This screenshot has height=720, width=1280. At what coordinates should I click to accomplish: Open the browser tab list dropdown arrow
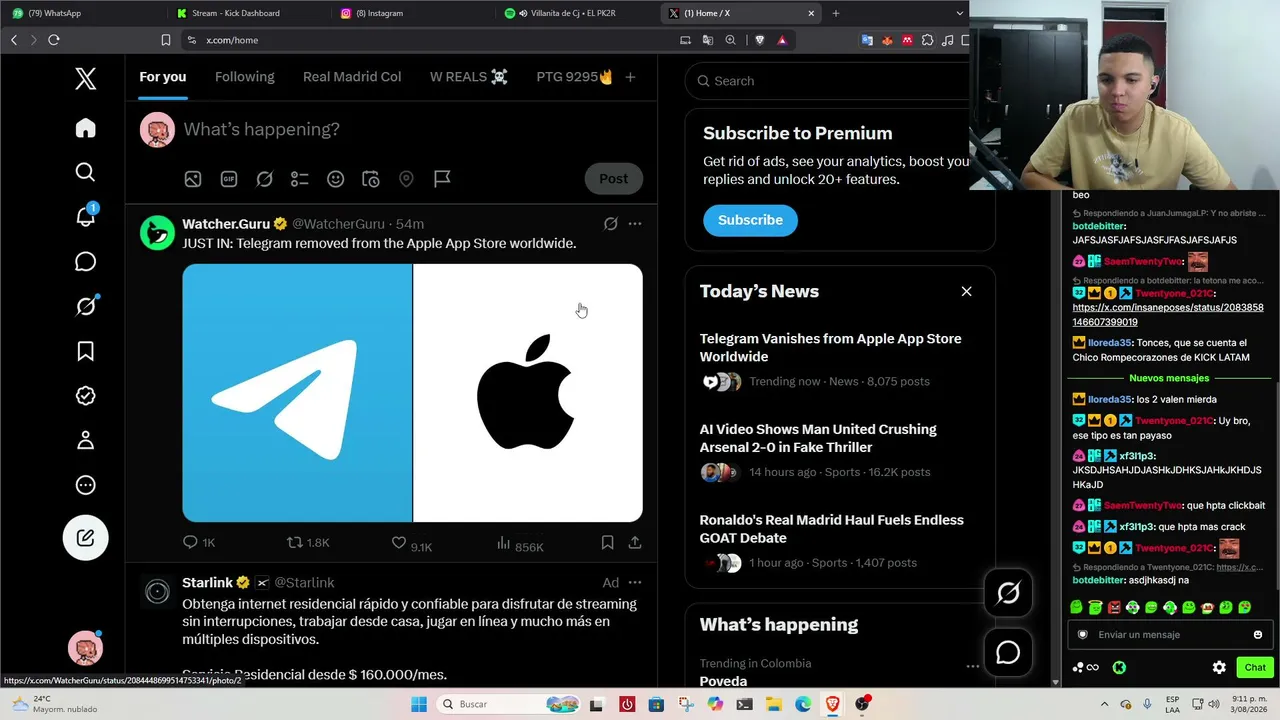960,13
